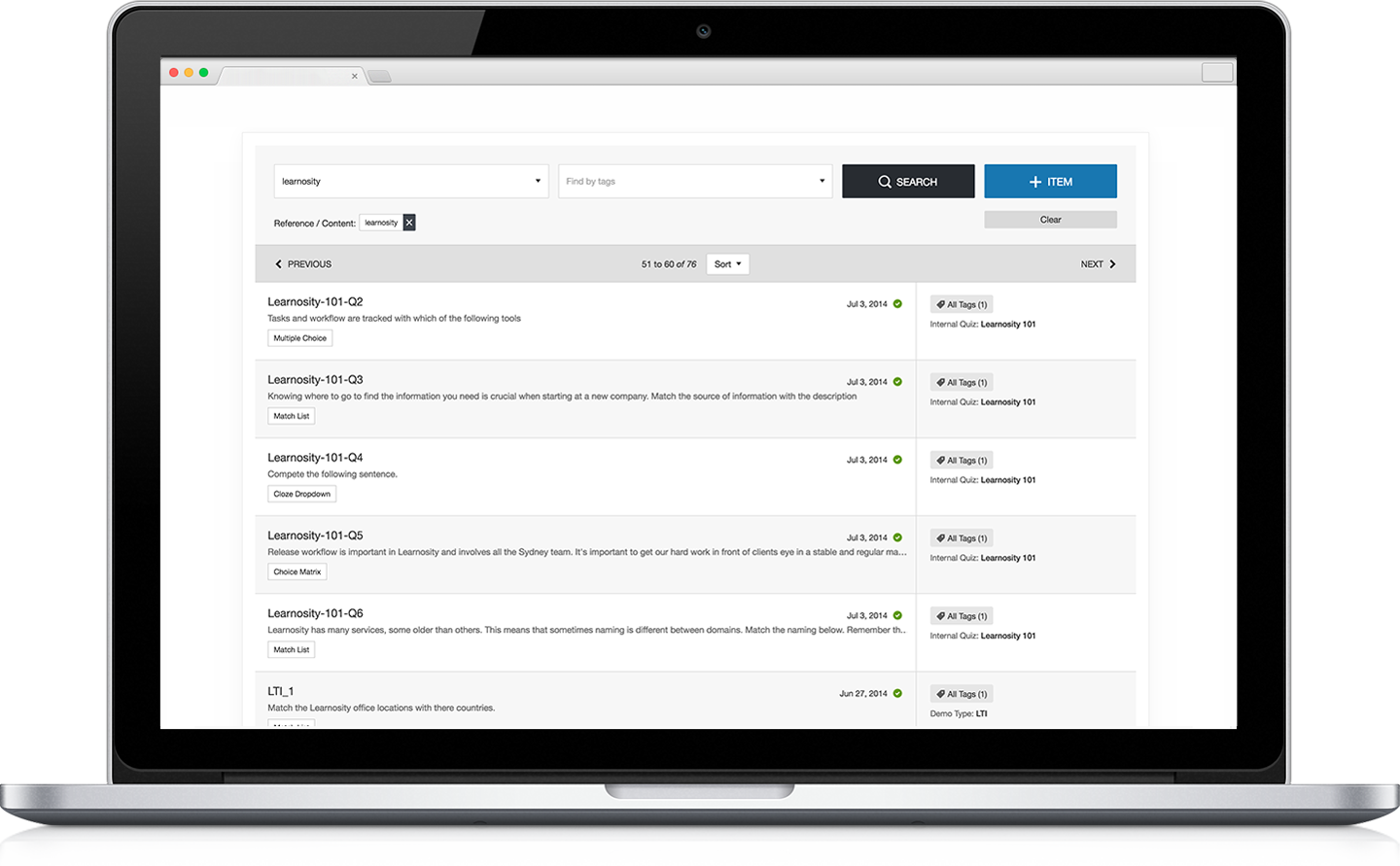1400x866 pixels.
Task: Click the left chevron beside PREVIOUS
Action: [x=278, y=264]
